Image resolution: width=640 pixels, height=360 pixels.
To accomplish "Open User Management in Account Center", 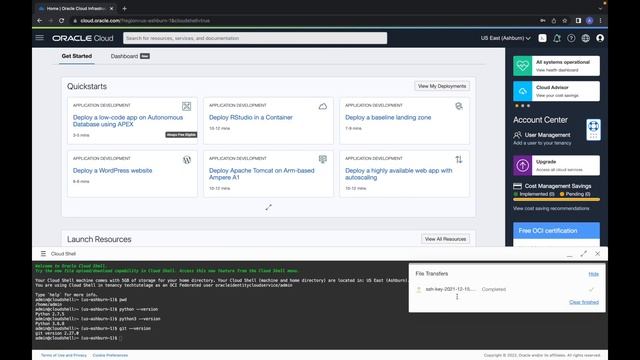I will [547, 135].
